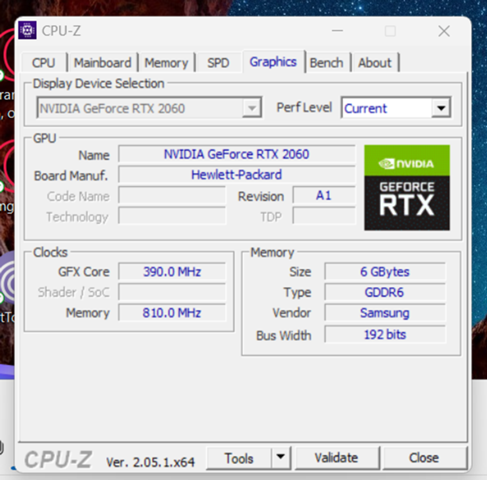The width and height of the screenshot is (487, 480).
Task: Click the Close button at bottom
Action: click(x=424, y=458)
